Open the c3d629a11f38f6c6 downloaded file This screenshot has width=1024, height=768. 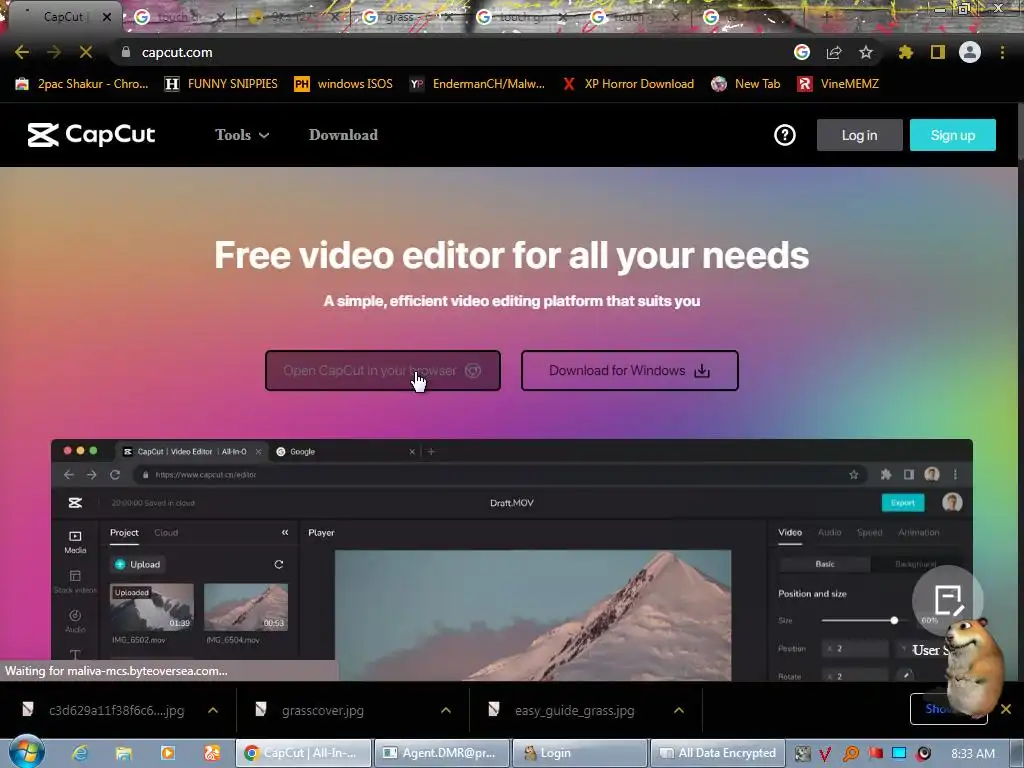point(116,711)
